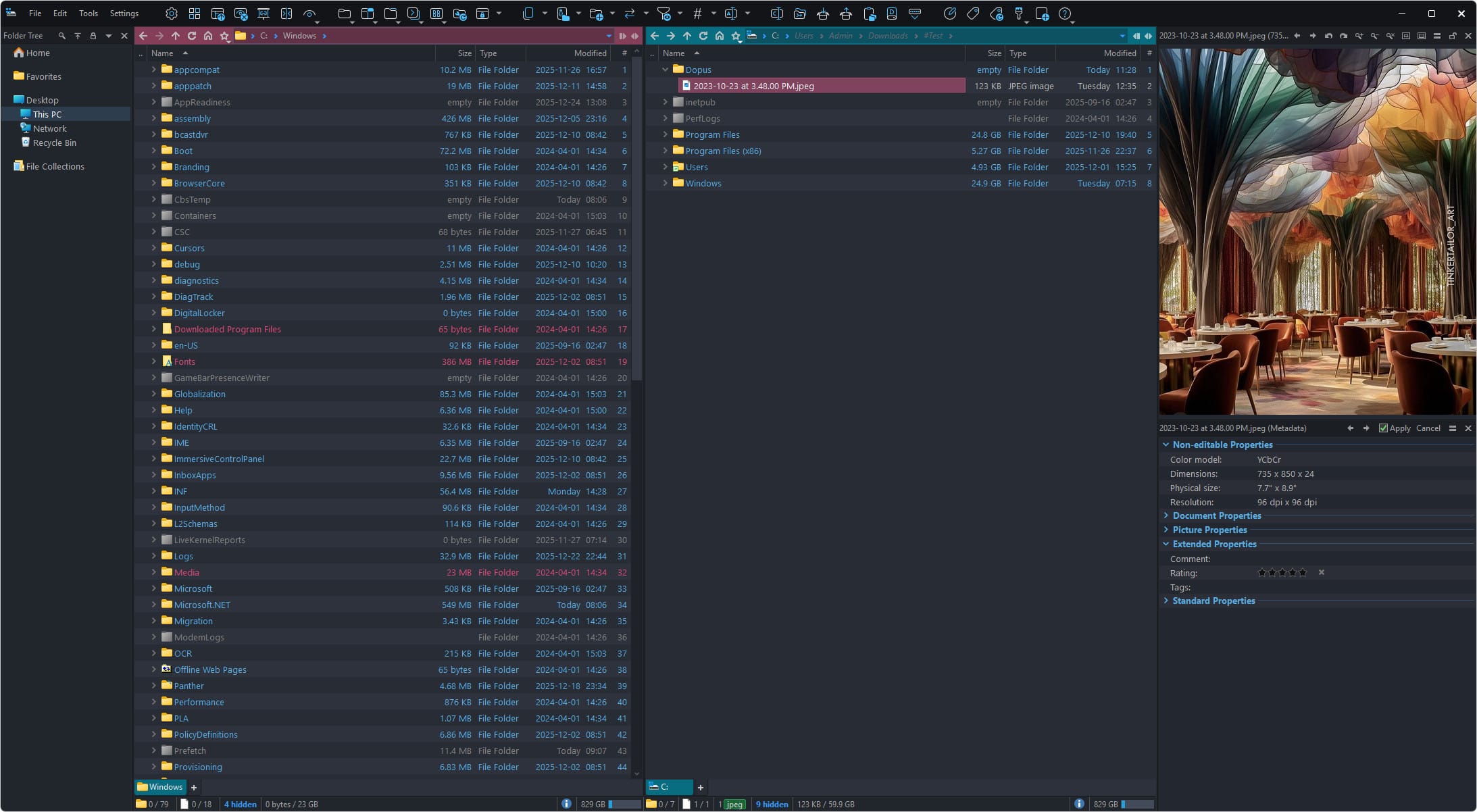Click the Help question mark toolbar icon
The height and width of the screenshot is (812, 1477).
[1065, 14]
